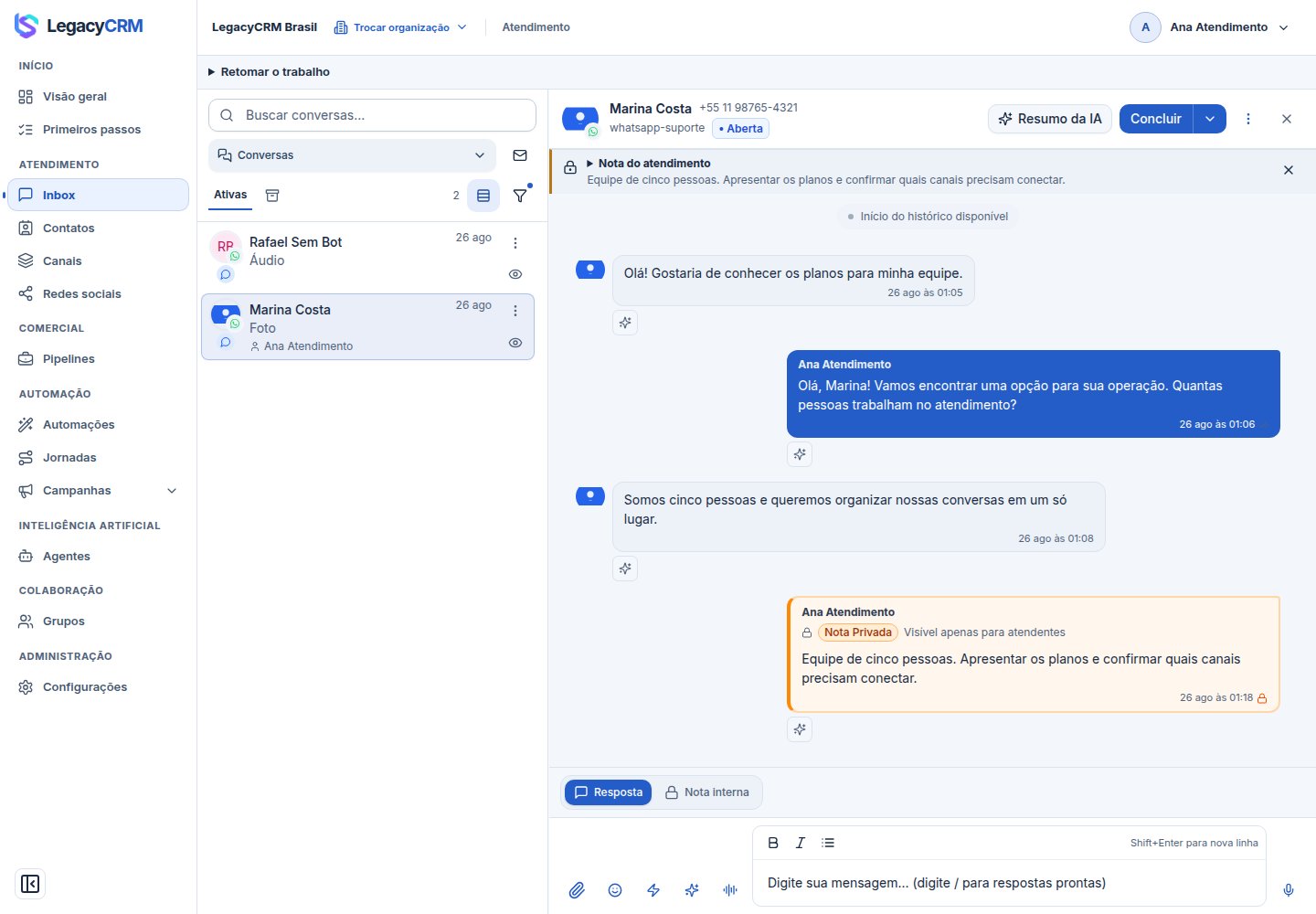The image size is (1316, 914).
Task: Expand Nota do atendimento disclosure triangle
Action: 590,164
